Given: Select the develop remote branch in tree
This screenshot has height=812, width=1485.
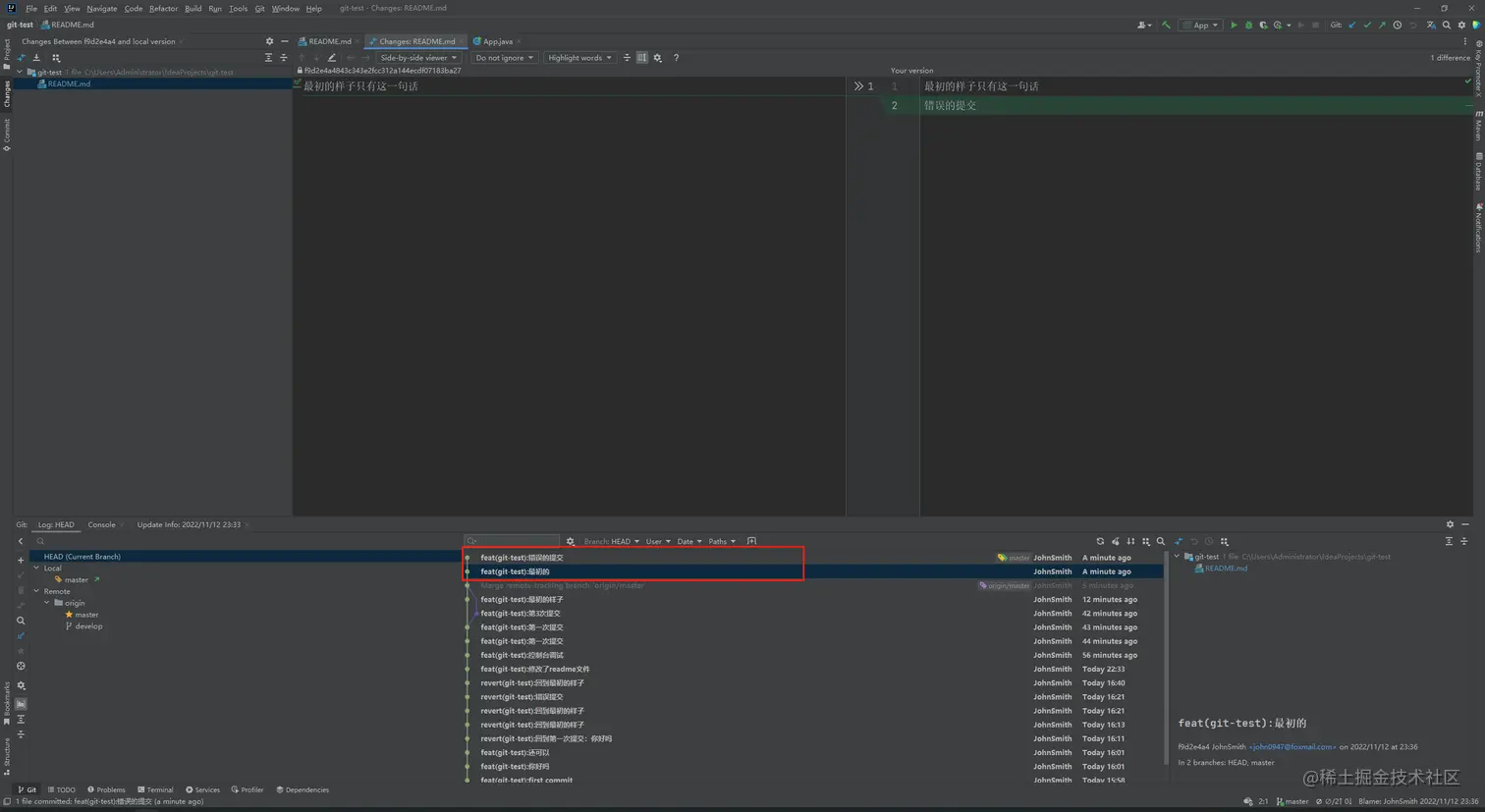Looking at the screenshot, I should click(88, 626).
